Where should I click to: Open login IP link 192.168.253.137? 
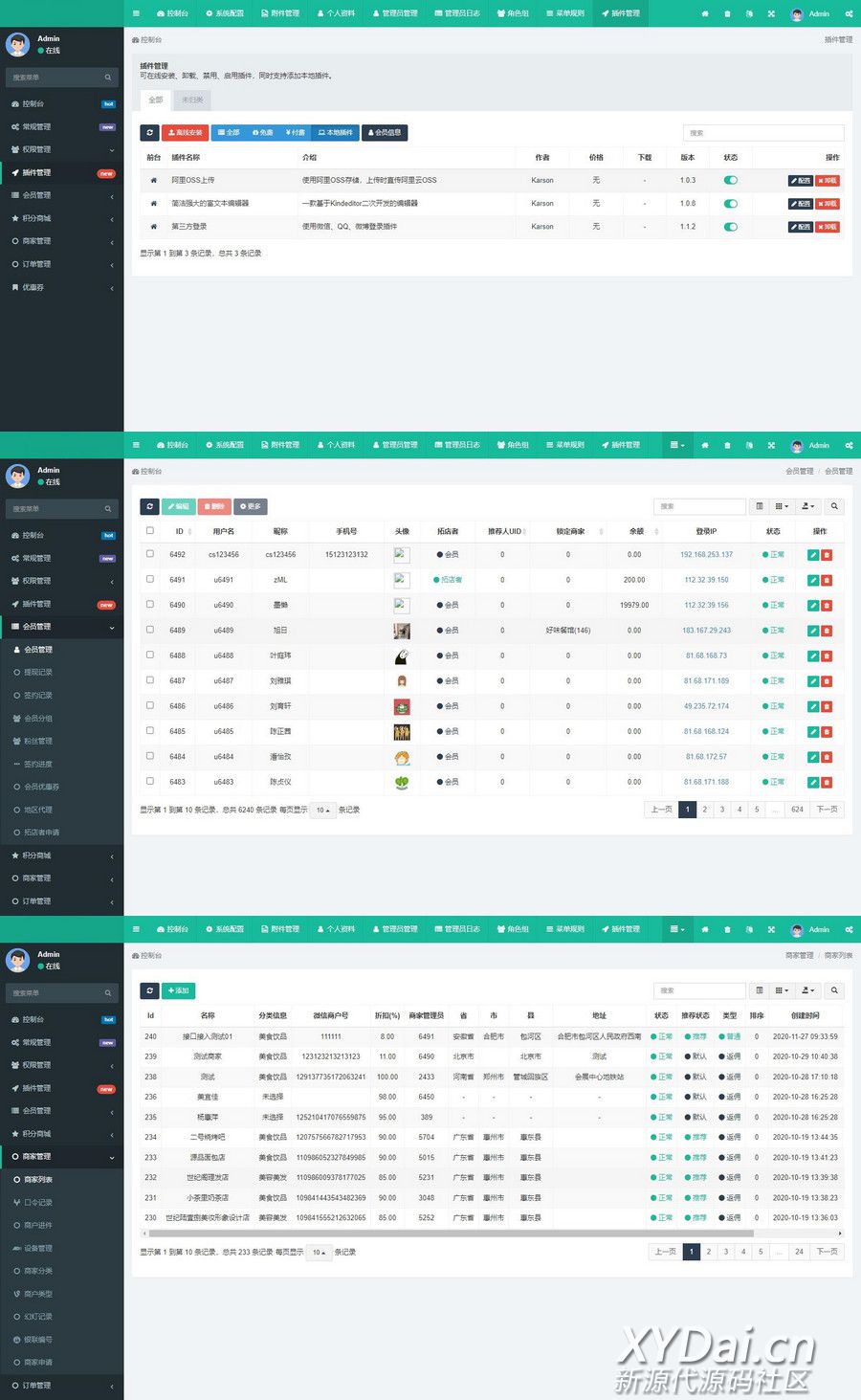706,555
